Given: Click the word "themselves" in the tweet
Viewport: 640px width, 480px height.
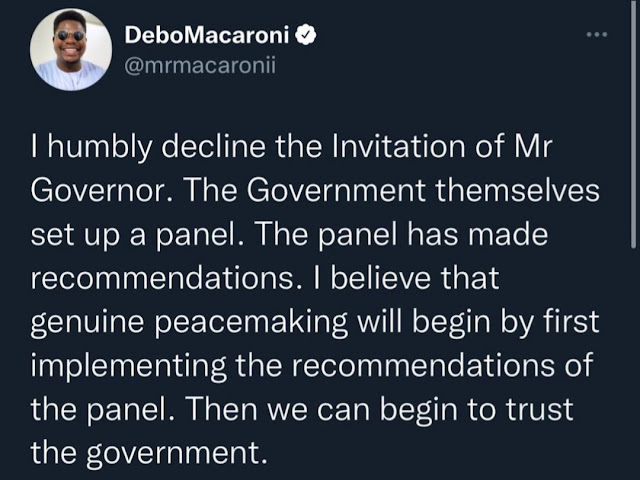Looking at the screenshot, I should pyautogui.click(x=517, y=191).
